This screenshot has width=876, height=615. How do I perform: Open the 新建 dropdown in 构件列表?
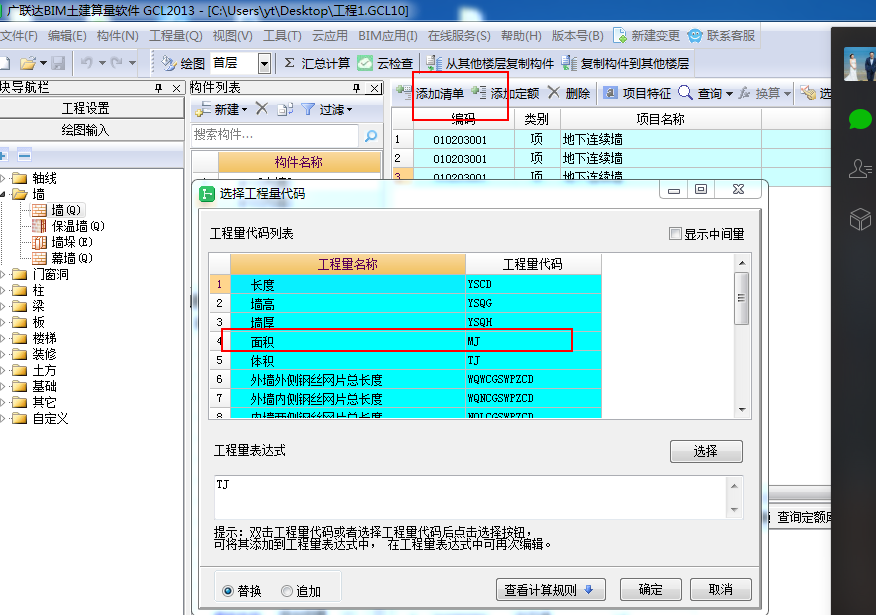245,109
